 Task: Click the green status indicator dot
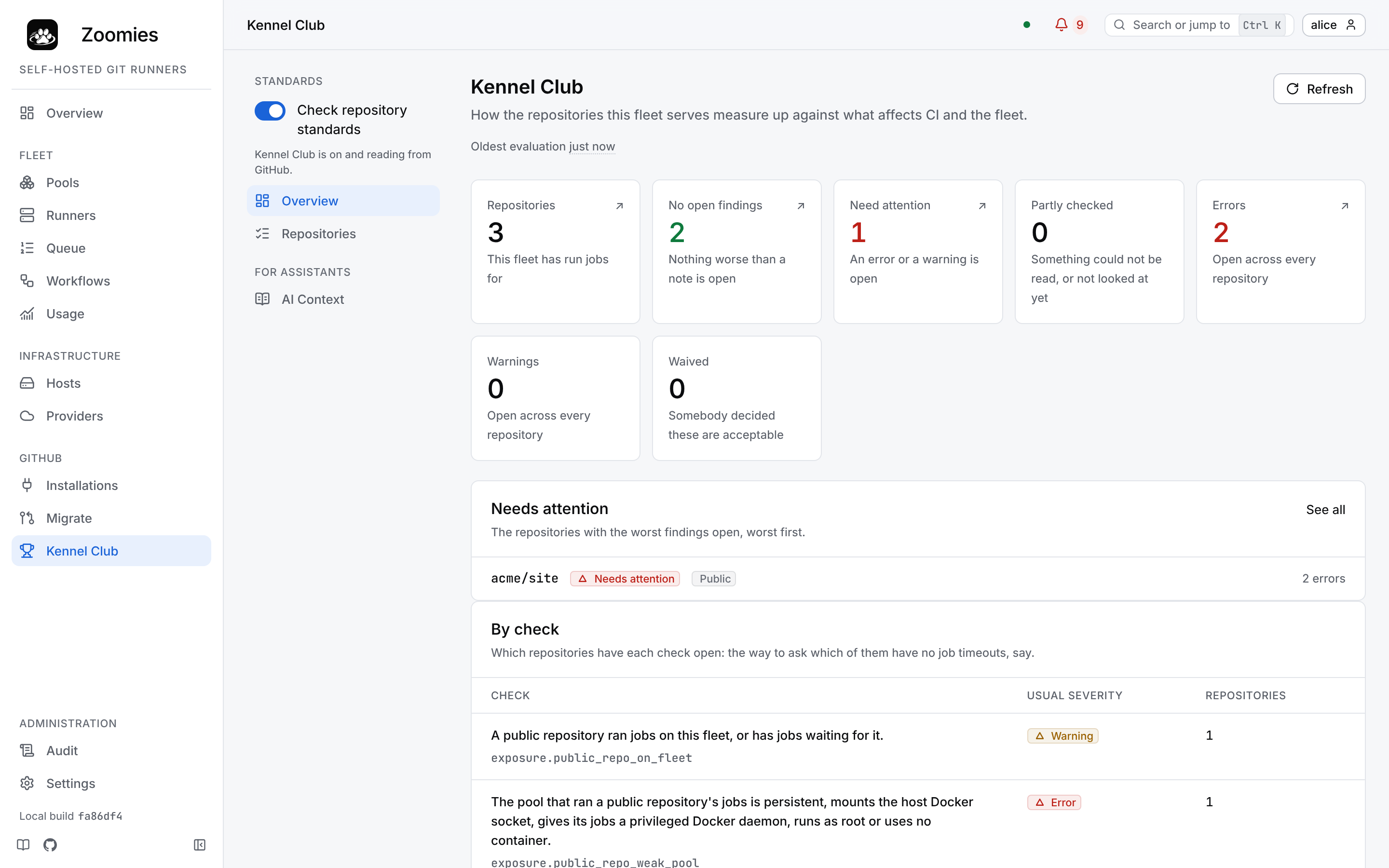coord(1027,25)
